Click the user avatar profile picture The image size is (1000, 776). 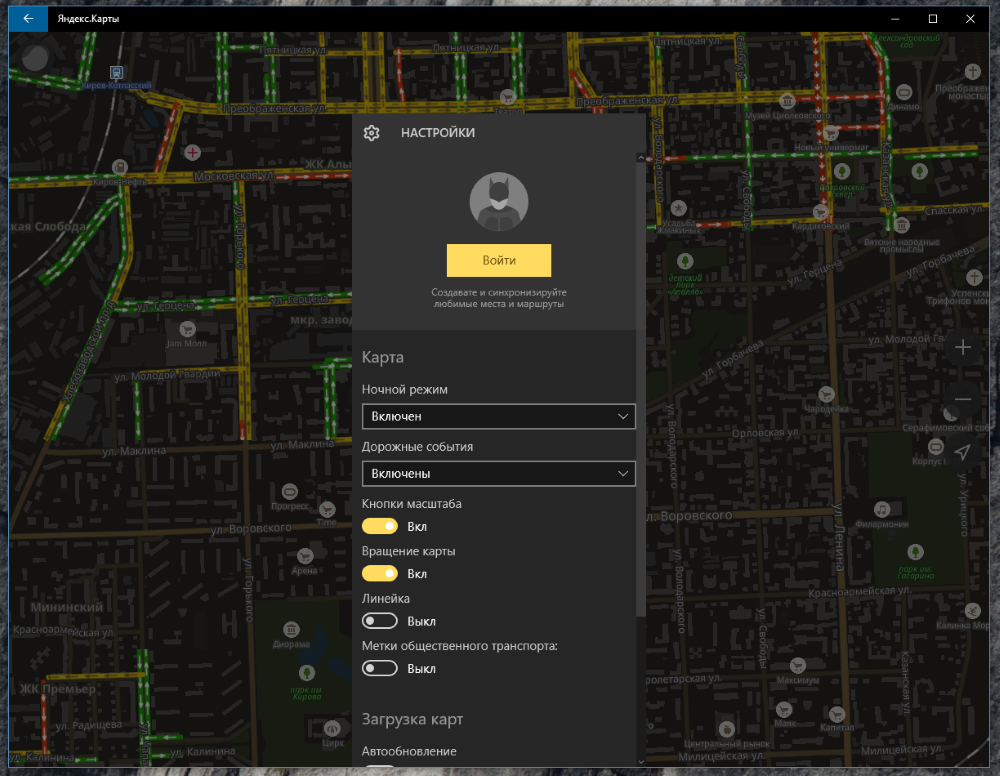pos(498,202)
